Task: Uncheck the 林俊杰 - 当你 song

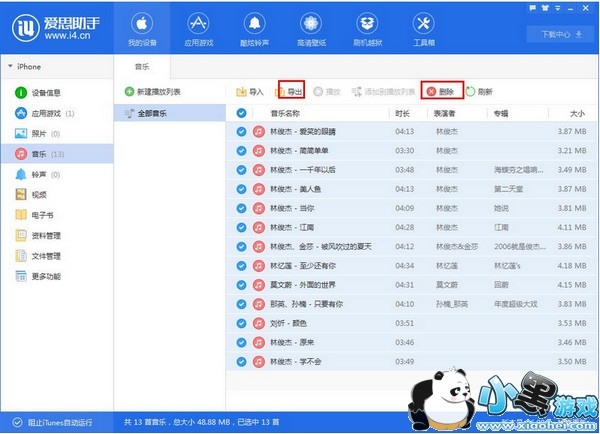Action: pyautogui.click(x=241, y=208)
